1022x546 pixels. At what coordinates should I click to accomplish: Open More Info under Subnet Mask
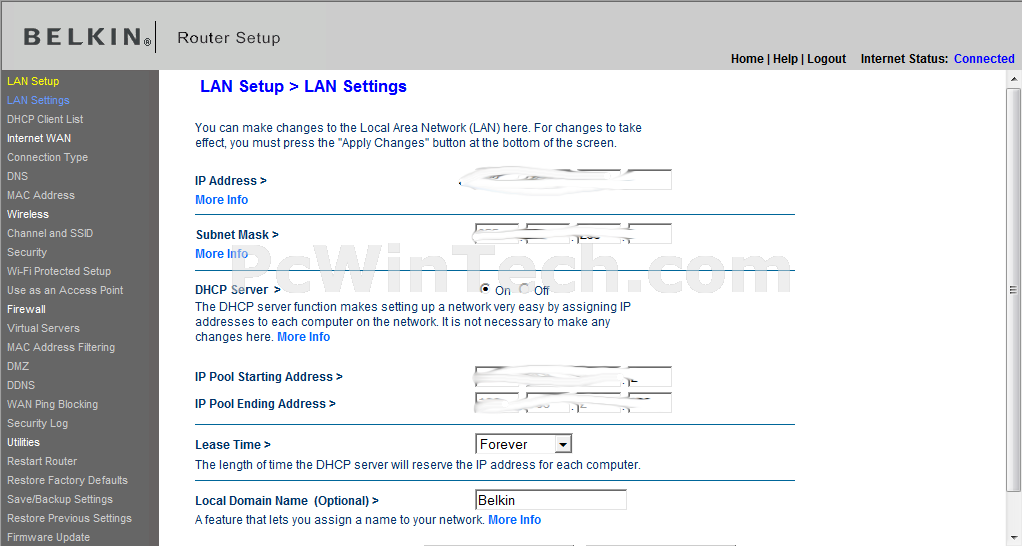tap(222, 254)
